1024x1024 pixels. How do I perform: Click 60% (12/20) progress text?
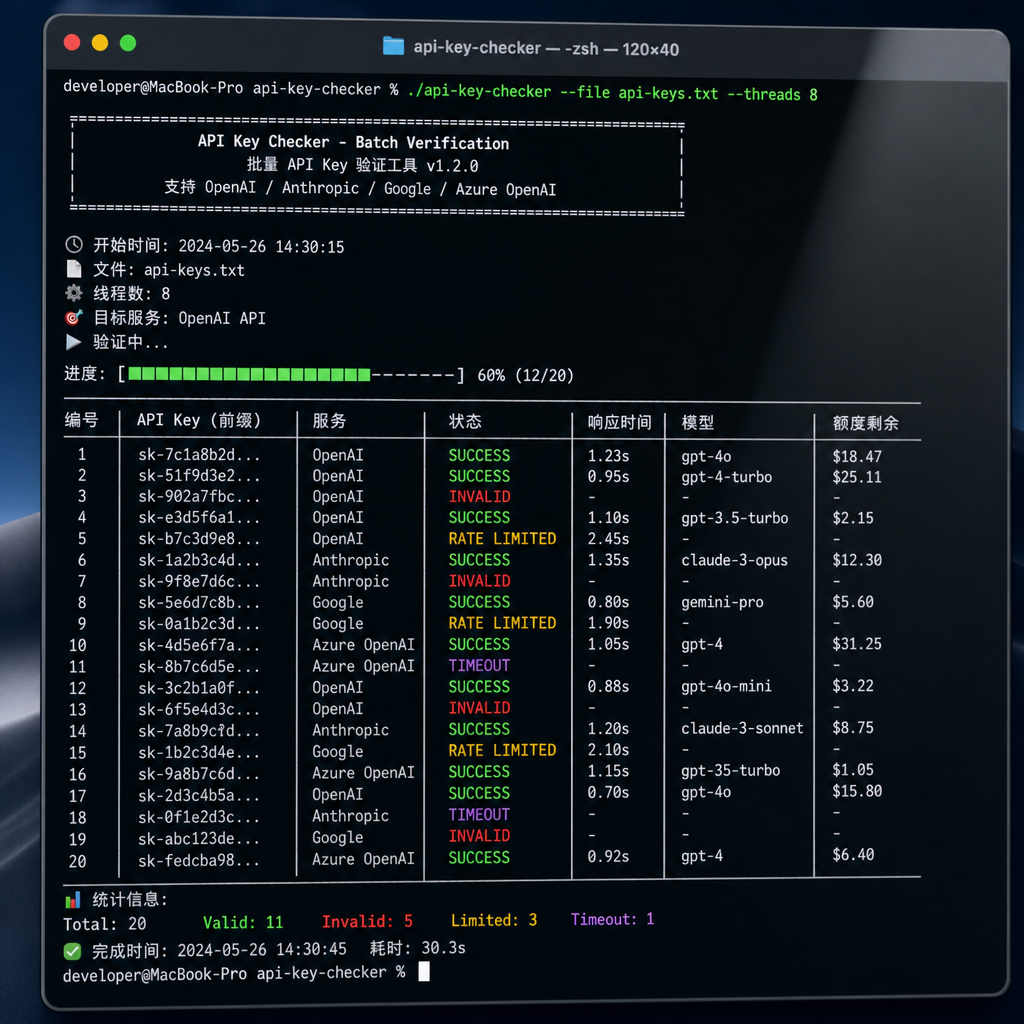(525, 376)
